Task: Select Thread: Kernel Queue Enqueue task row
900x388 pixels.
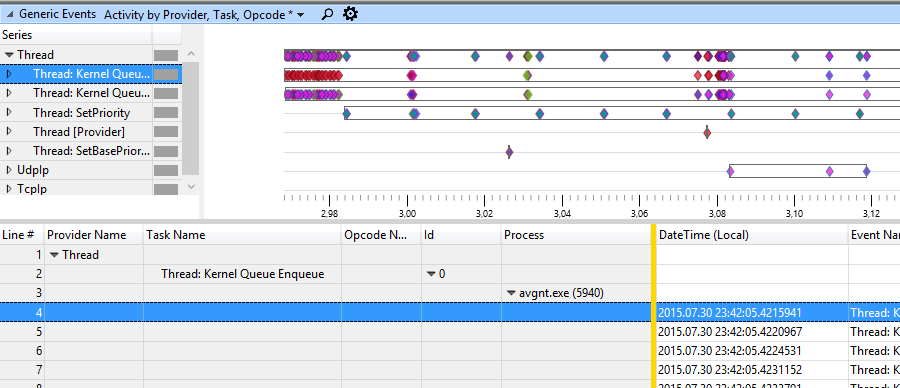Action: point(242,274)
